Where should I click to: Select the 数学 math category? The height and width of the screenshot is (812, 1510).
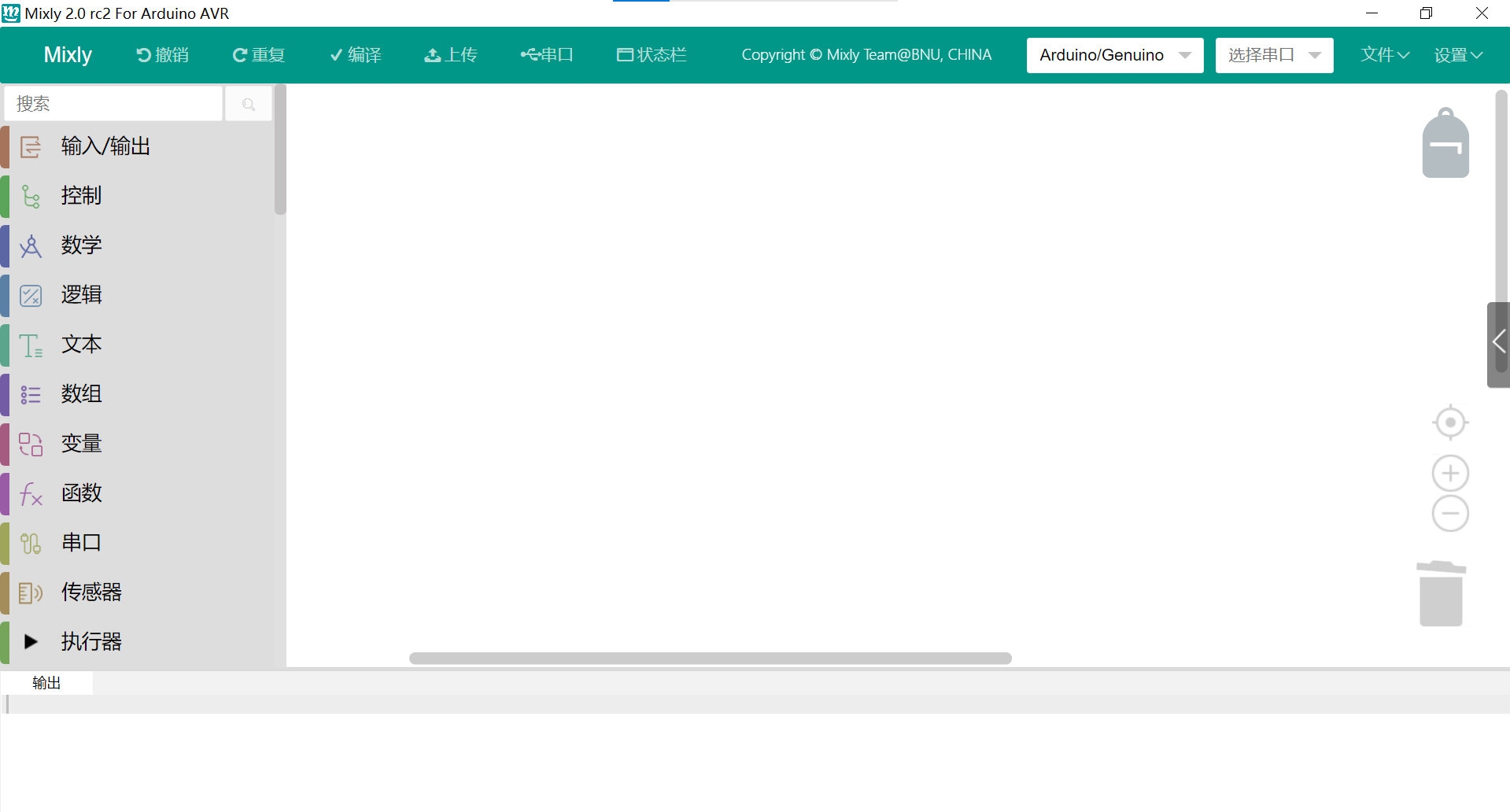[82, 245]
